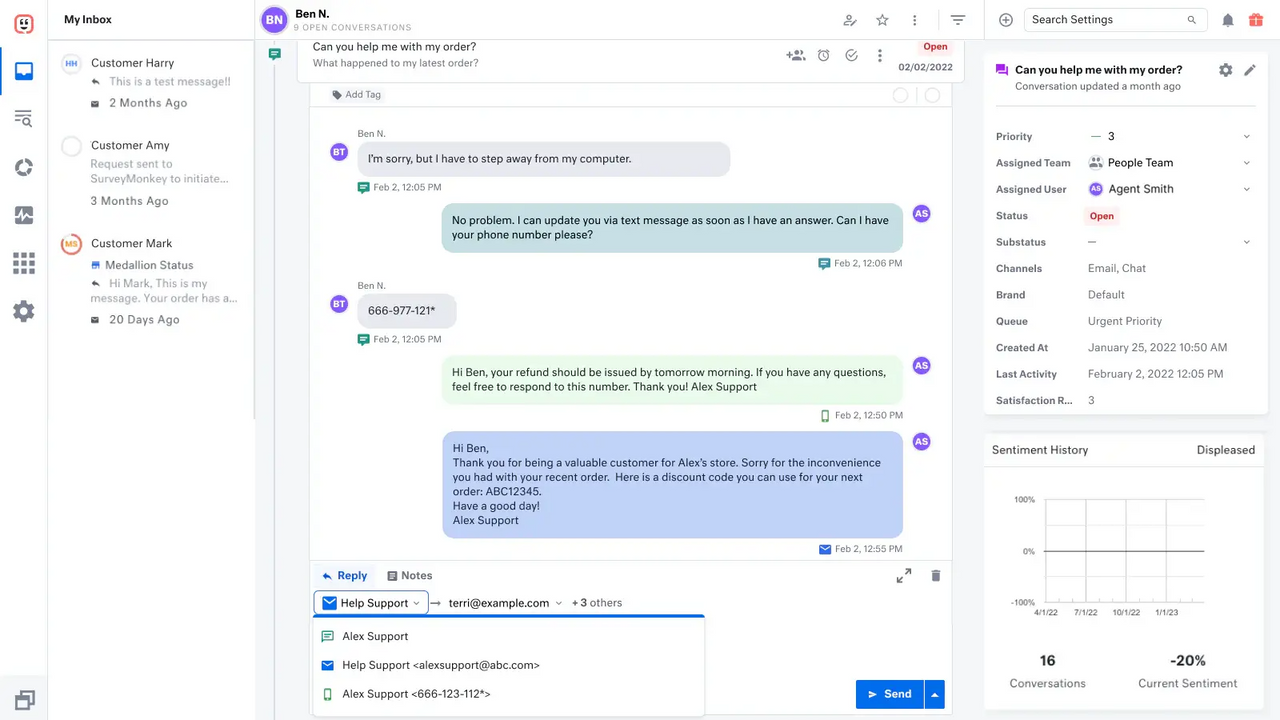Click the Search Settings field
Viewport: 1280px width, 720px height.
[x=1110, y=19]
